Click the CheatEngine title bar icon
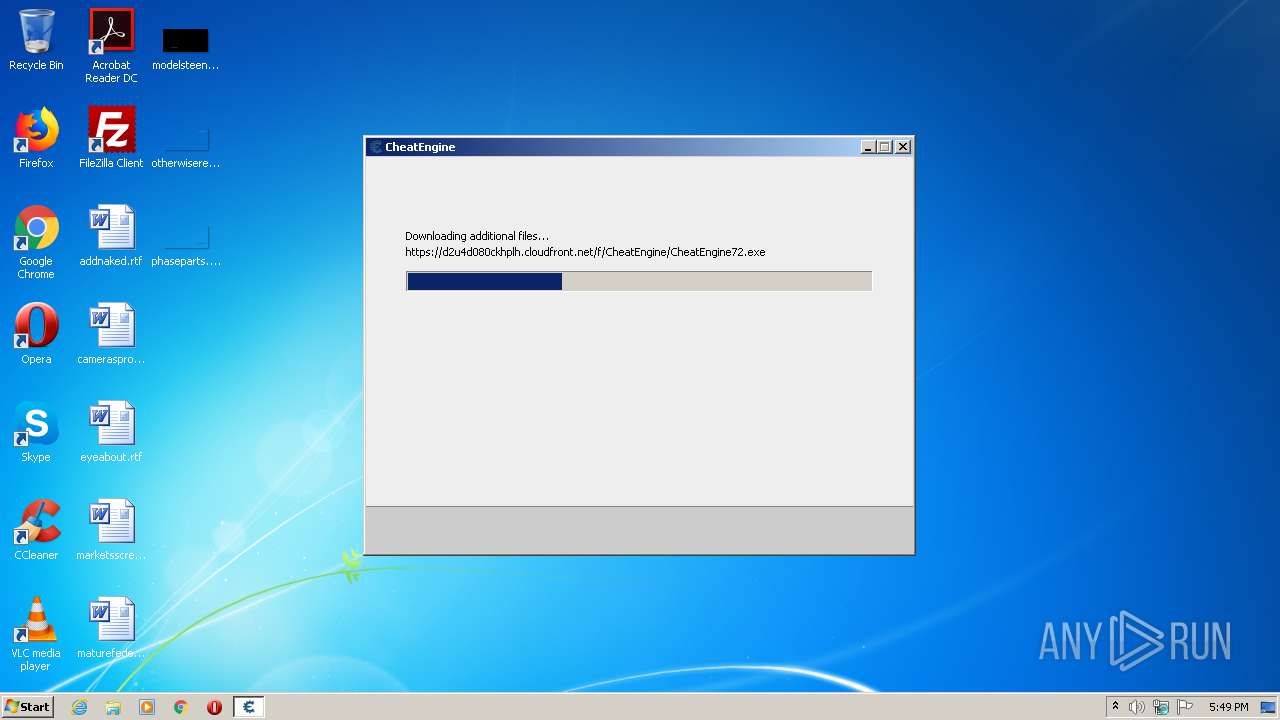Image resolution: width=1280 pixels, height=720 pixels. pos(376,147)
